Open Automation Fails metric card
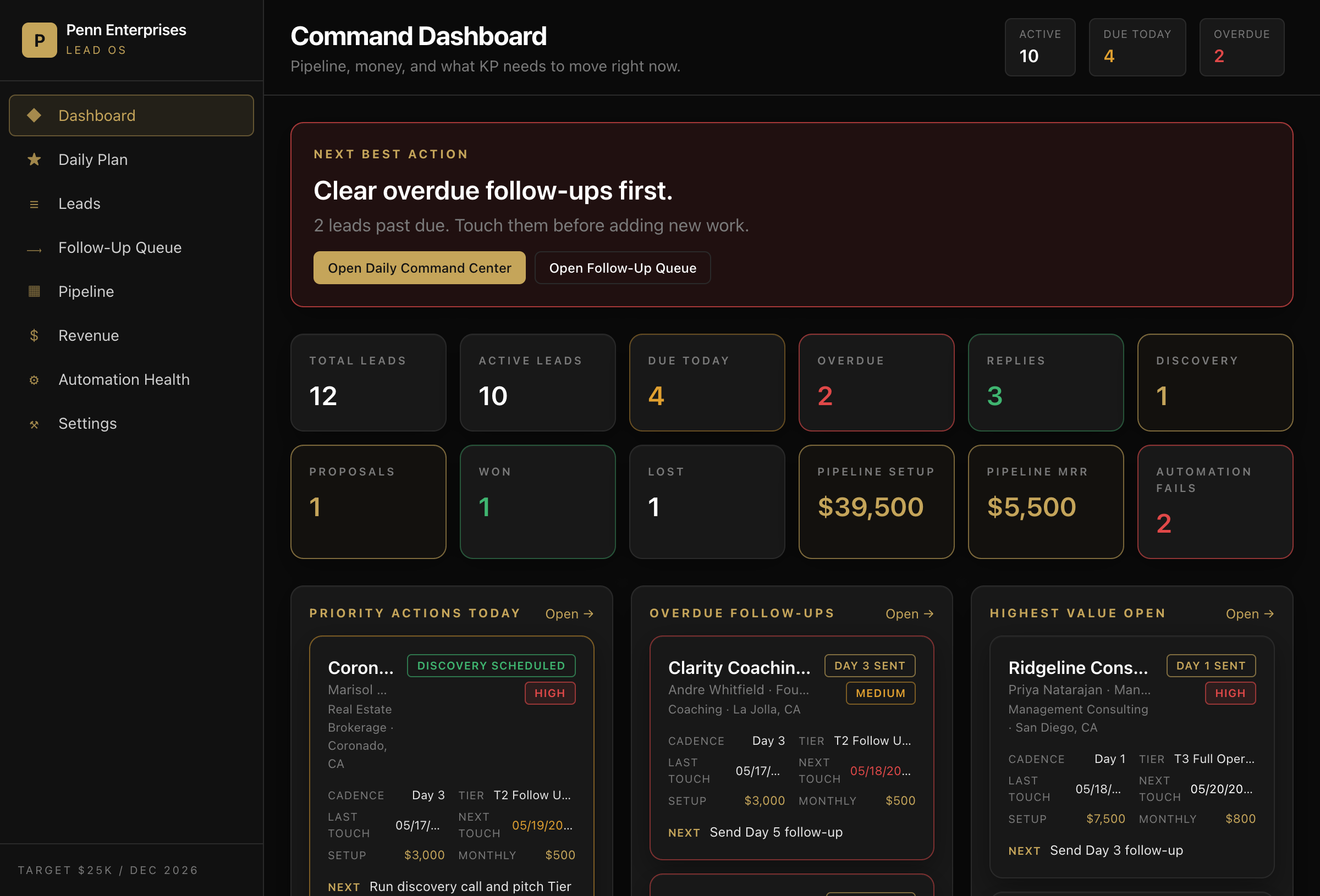The width and height of the screenshot is (1320, 896). [1215, 502]
